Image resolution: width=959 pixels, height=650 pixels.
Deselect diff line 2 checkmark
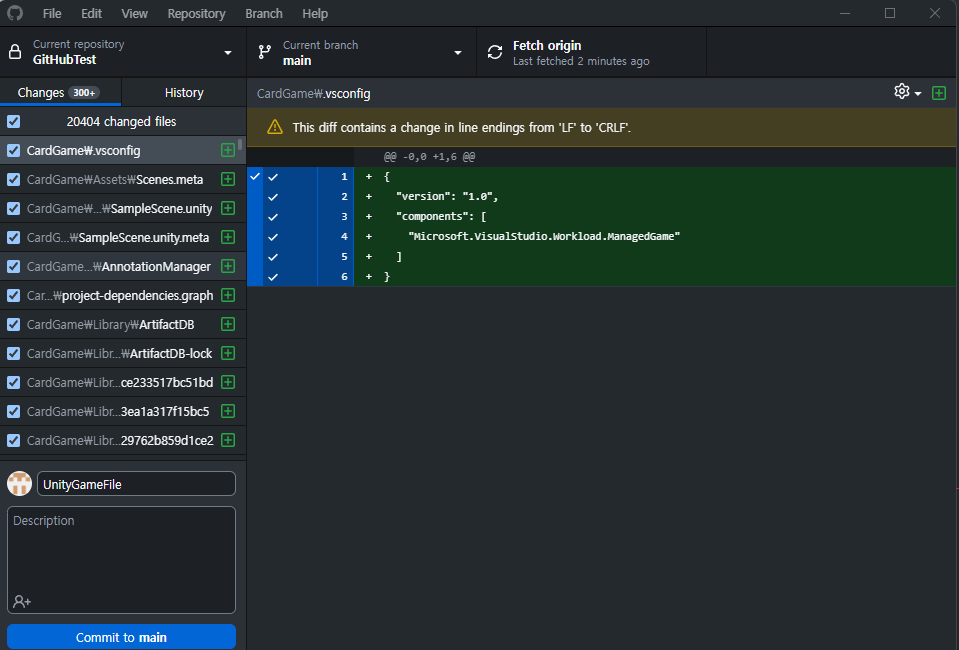pyautogui.click(x=273, y=197)
